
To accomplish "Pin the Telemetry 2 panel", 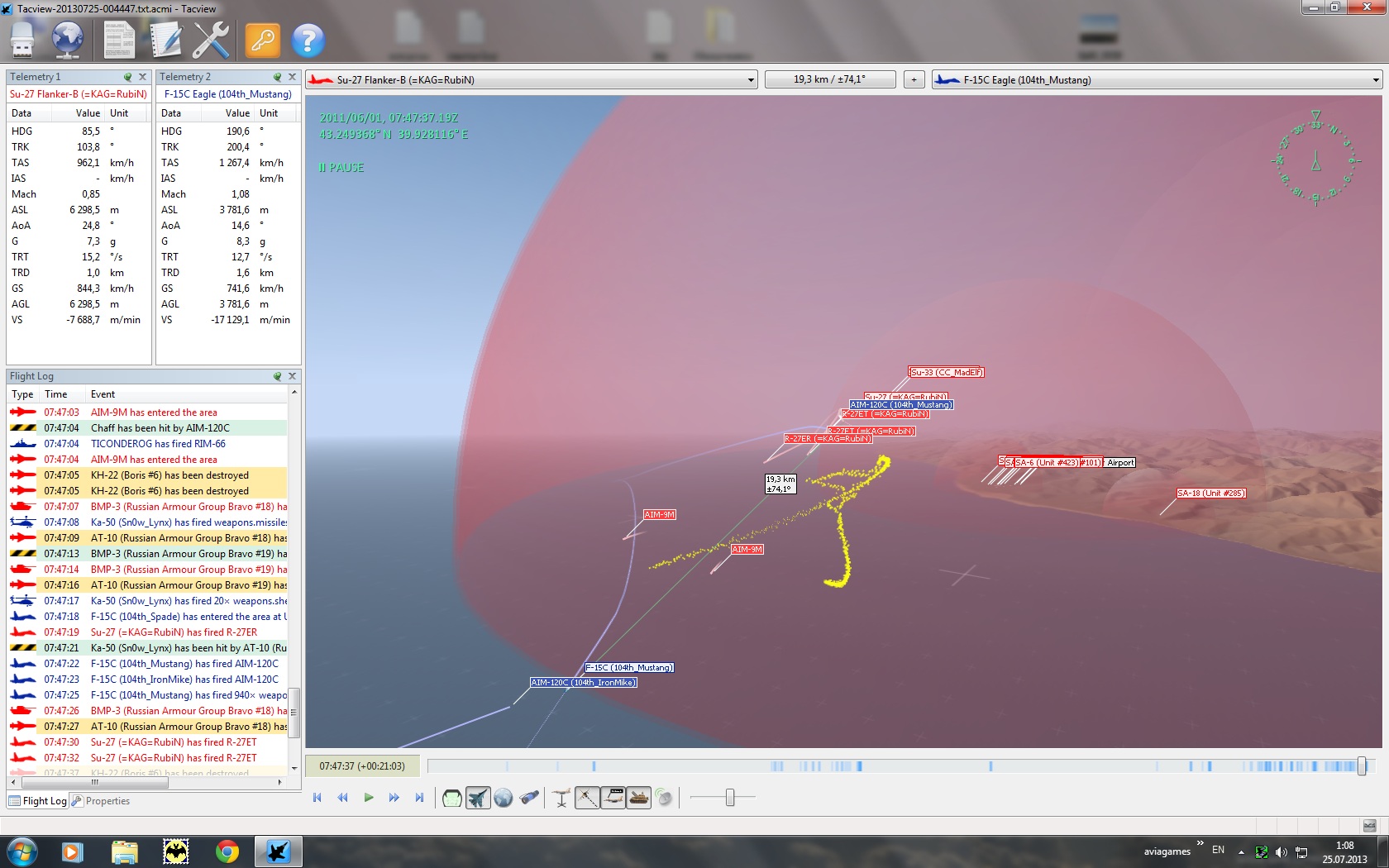I will (x=278, y=77).
